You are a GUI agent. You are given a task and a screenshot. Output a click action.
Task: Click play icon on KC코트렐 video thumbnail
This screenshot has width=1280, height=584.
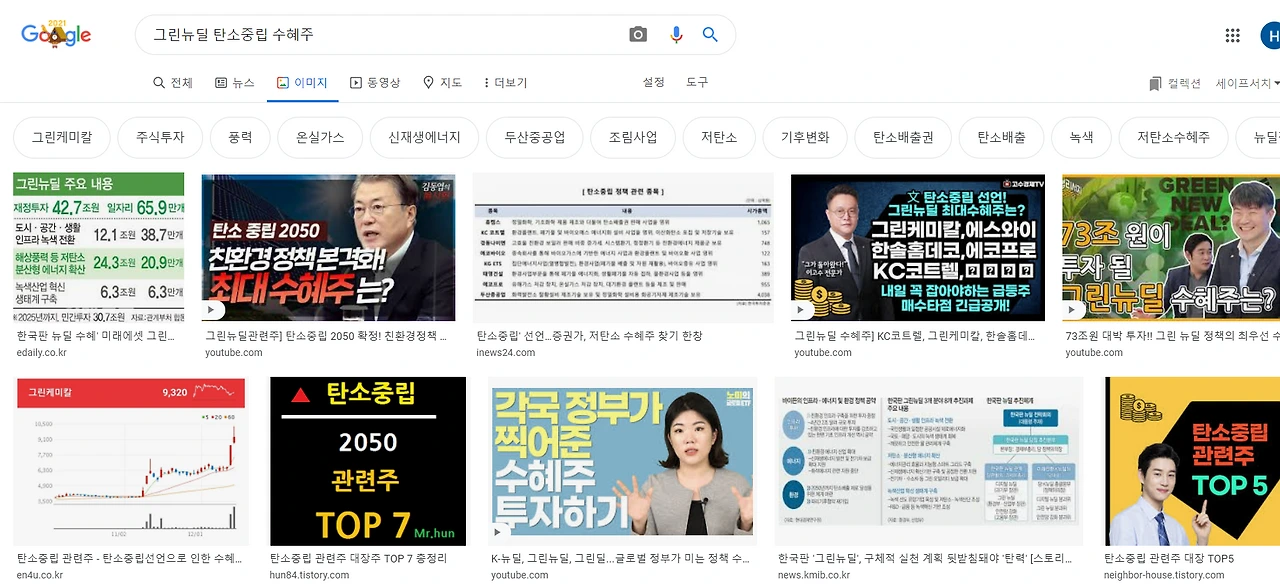coord(802,311)
